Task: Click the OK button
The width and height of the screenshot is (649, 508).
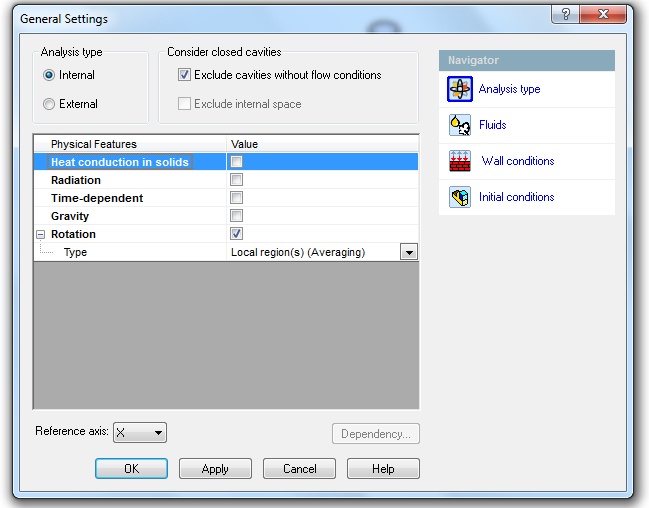Action: 131,469
